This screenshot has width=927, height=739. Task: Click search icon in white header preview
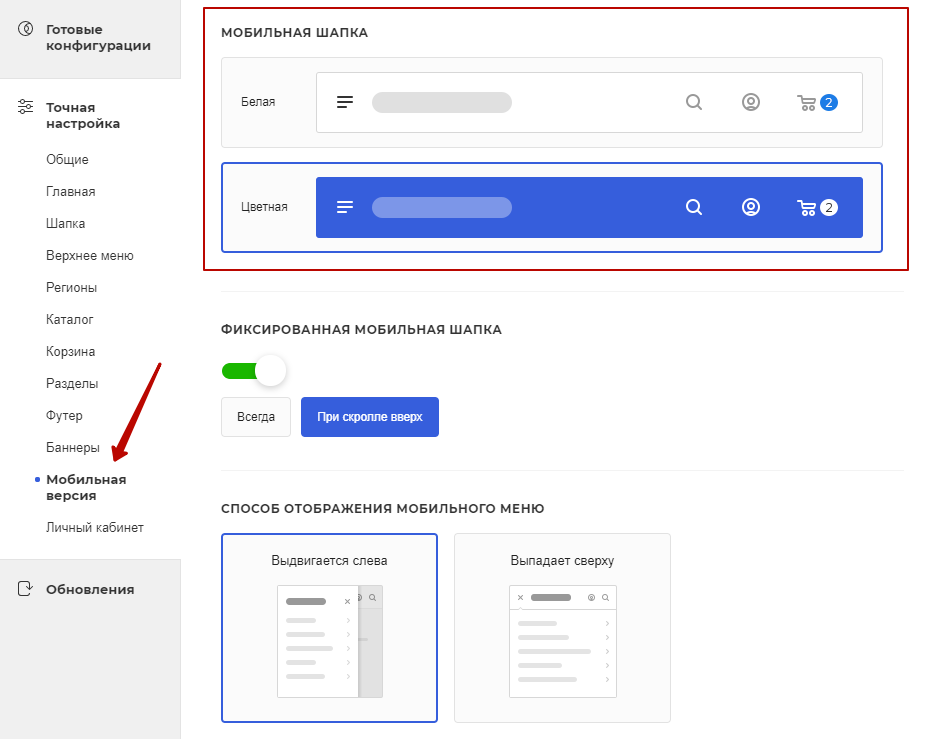[x=694, y=102]
